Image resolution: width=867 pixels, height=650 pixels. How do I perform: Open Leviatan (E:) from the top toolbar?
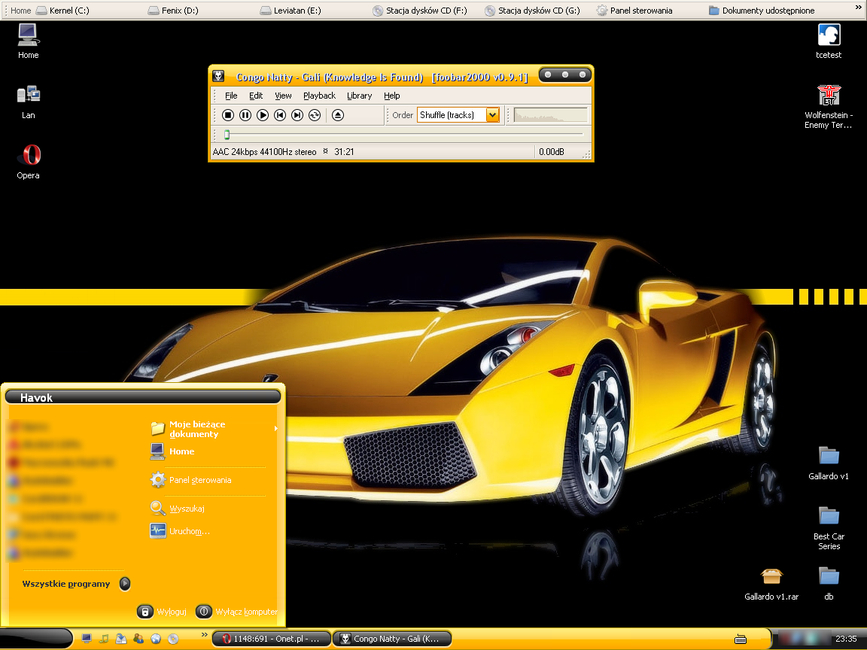tap(289, 11)
